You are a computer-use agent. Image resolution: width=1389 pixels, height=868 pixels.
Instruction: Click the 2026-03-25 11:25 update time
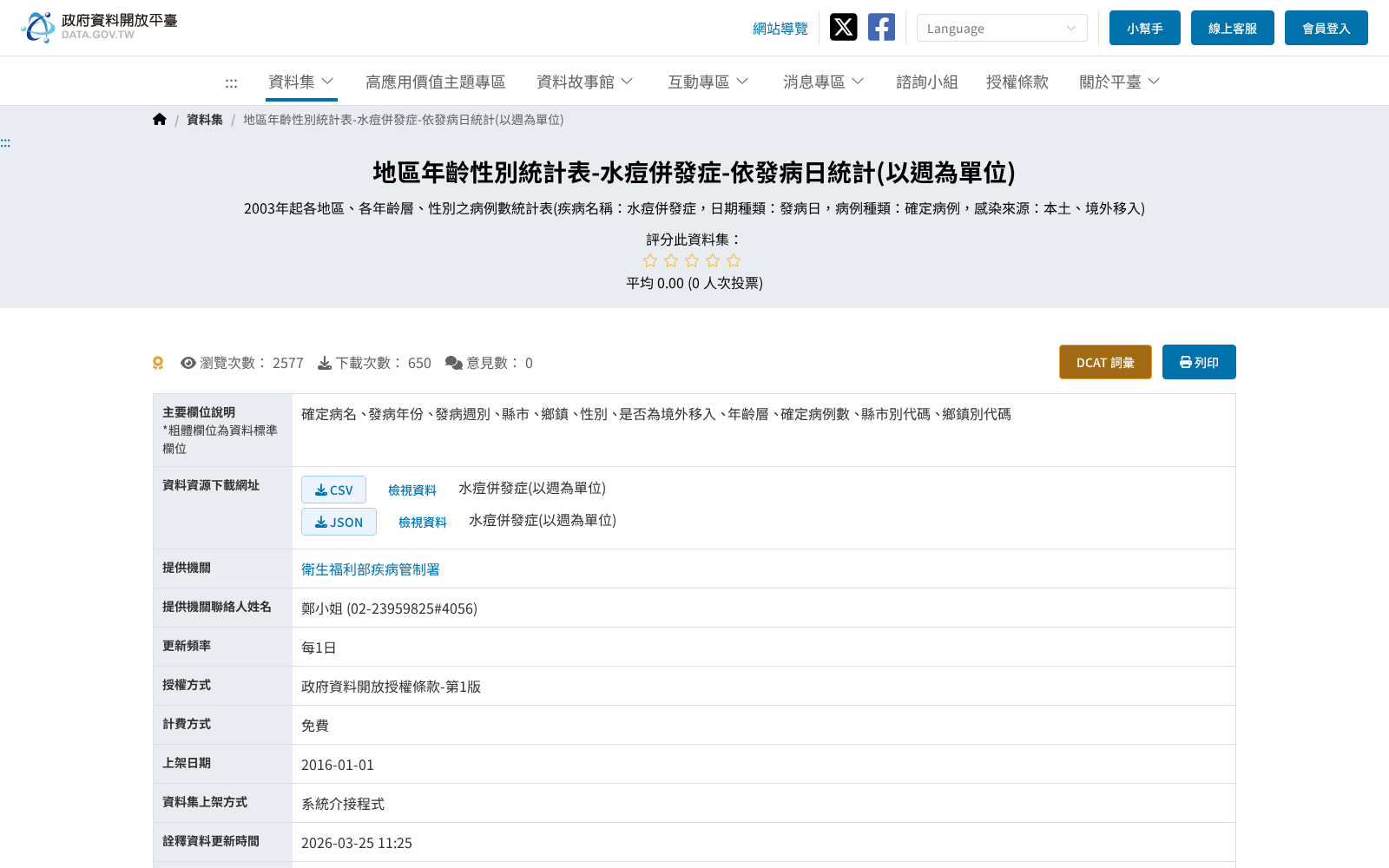(357, 843)
